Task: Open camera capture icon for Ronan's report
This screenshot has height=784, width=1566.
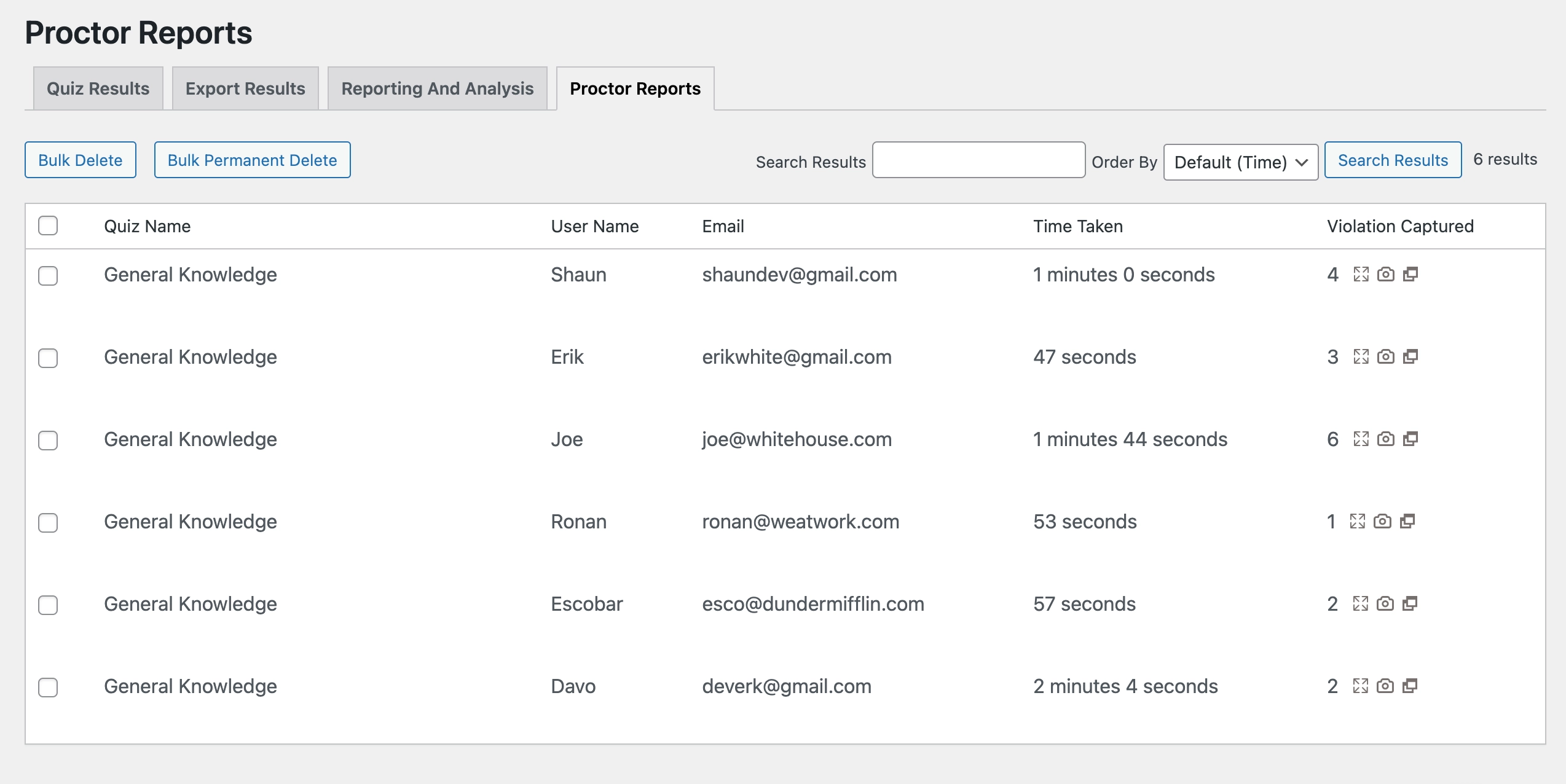Action: 1384,521
